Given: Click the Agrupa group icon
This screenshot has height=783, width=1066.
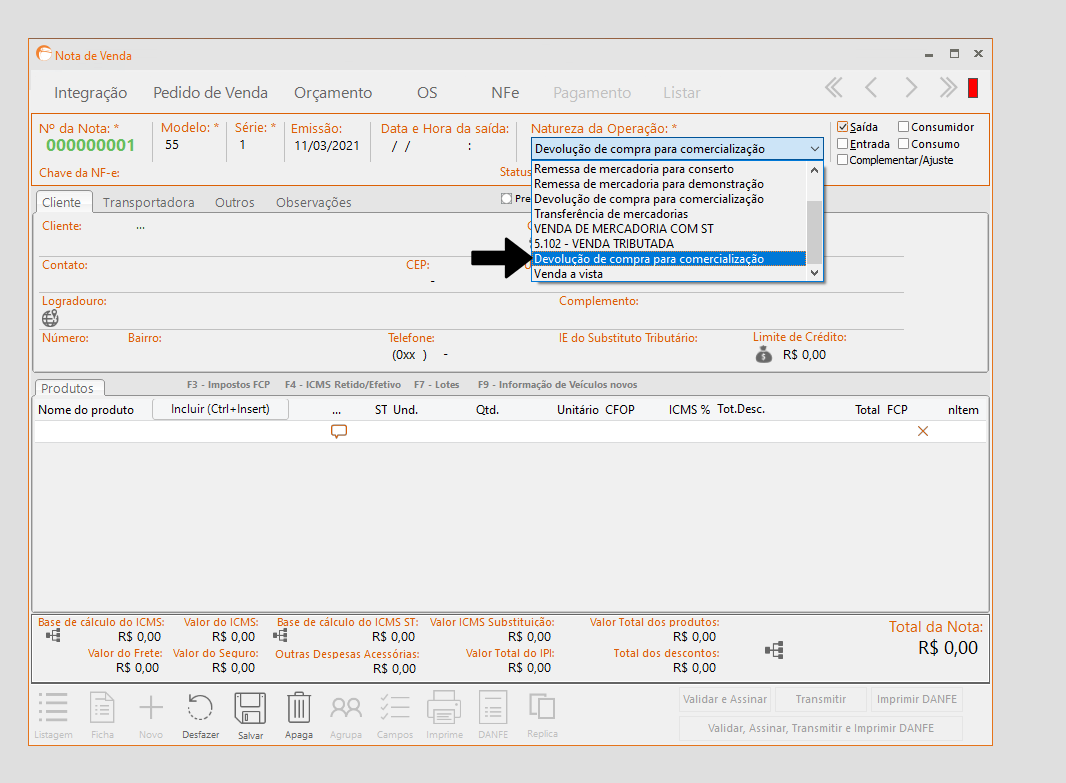Looking at the screenshot, I should click(x=346, y=708).
